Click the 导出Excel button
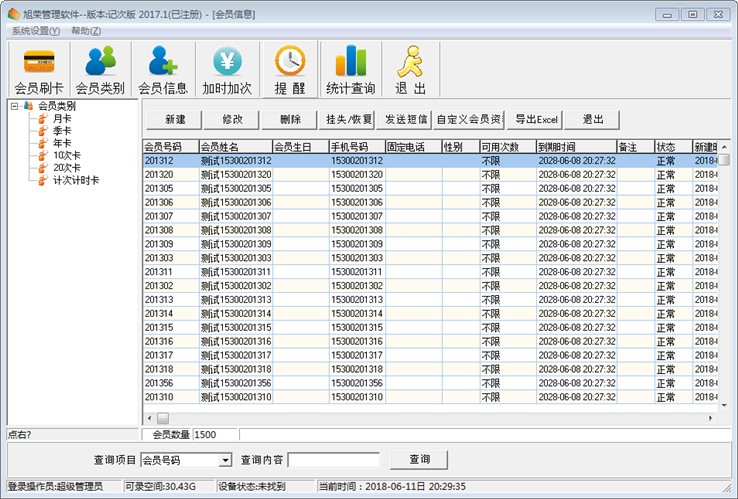 535,120
